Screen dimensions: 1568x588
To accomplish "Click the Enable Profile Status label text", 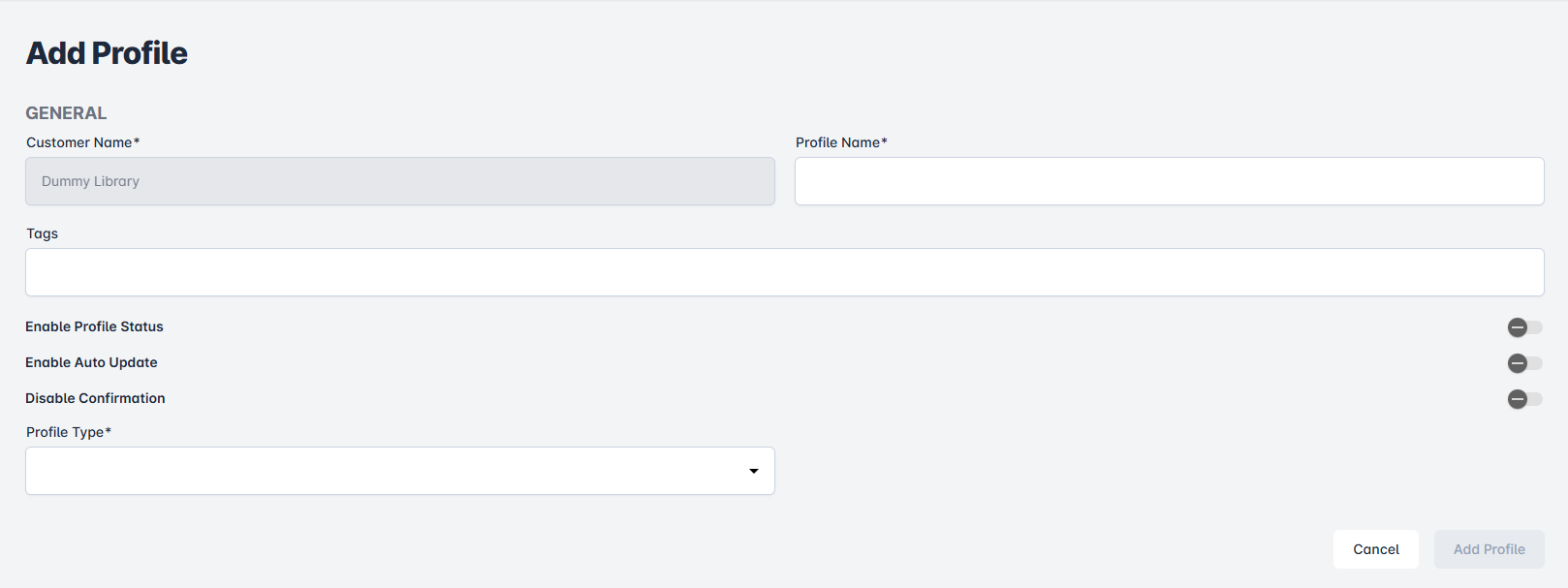I will [94, 326].
